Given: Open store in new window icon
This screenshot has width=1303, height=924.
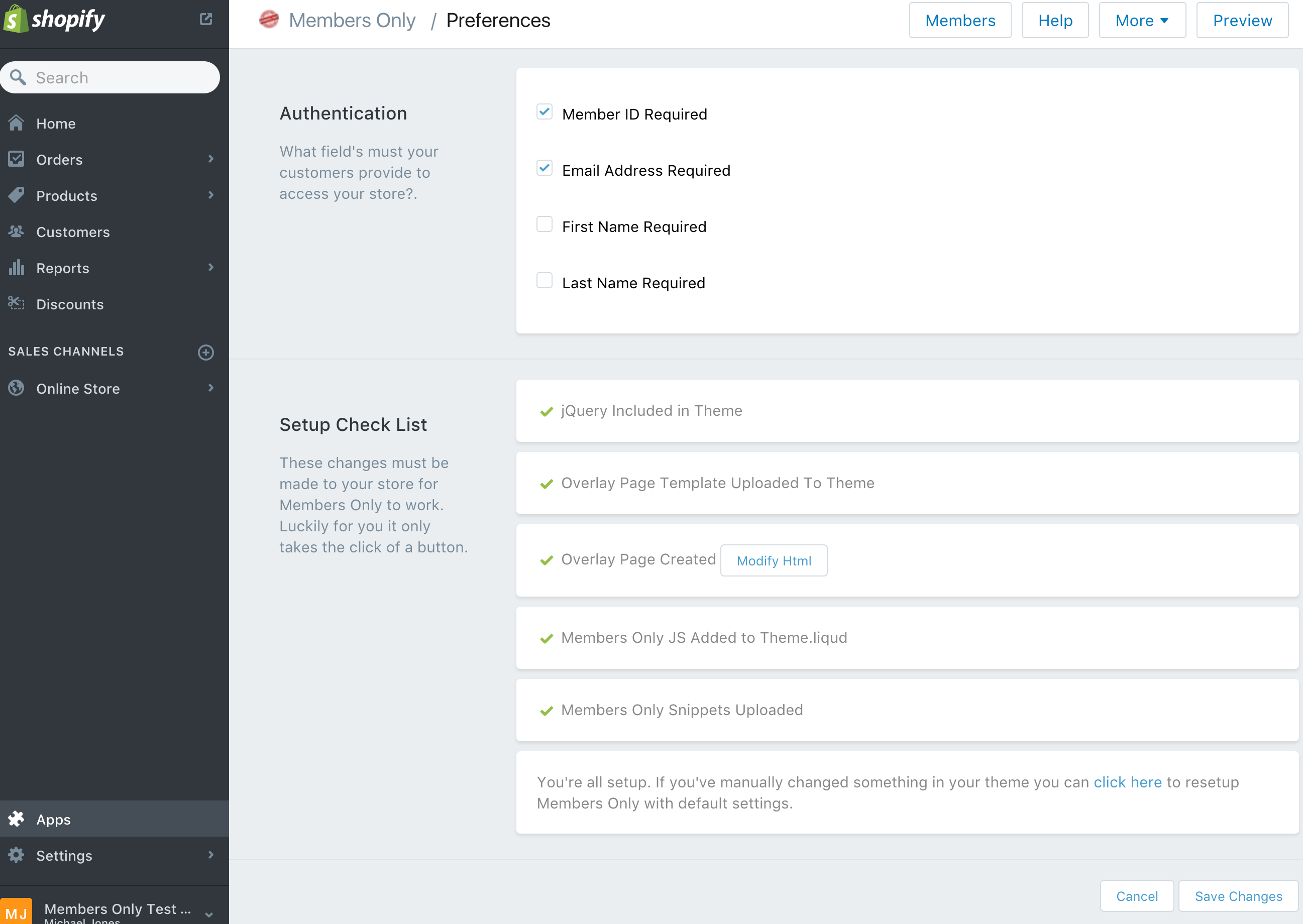Looking at the screenshot, I should point(206,20).
